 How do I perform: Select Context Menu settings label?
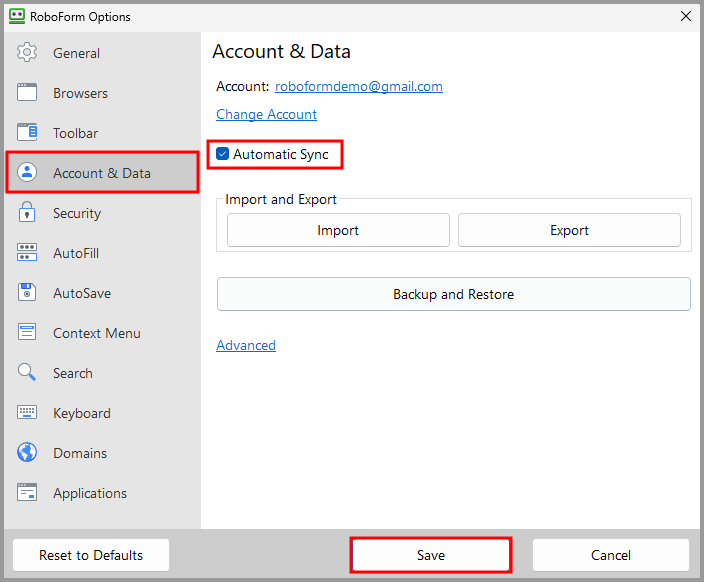pyautogui.click(x=97, y=333)
